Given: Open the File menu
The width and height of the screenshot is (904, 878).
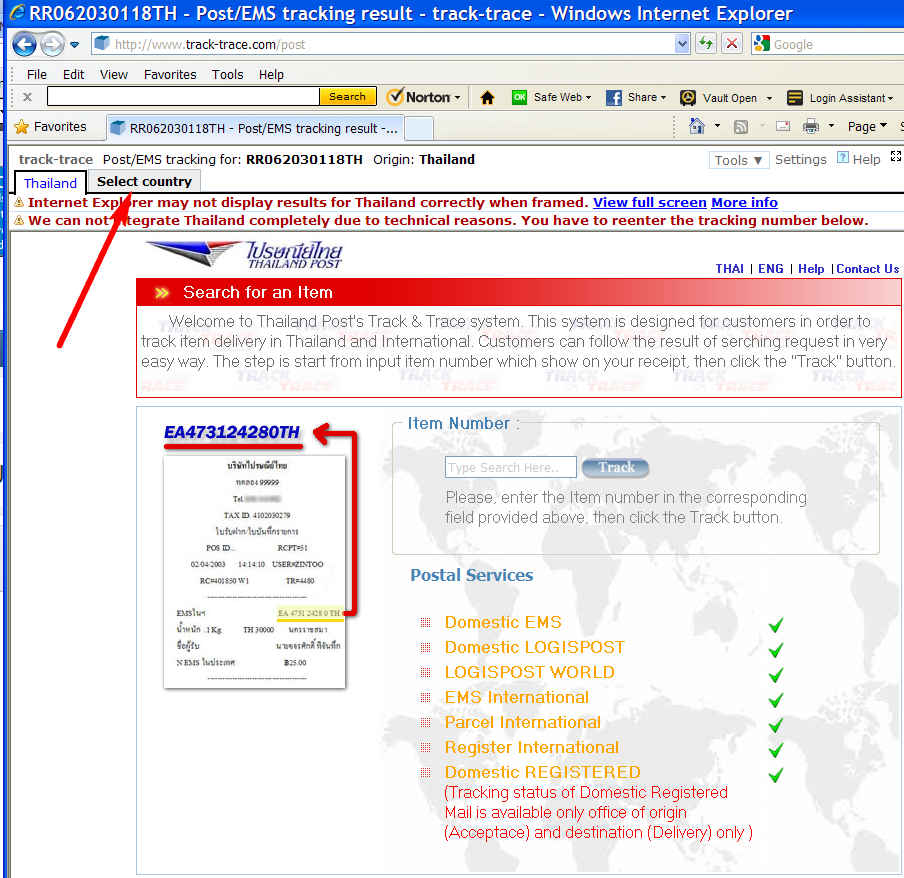Looking at the screenshot, I should point(37,74).
